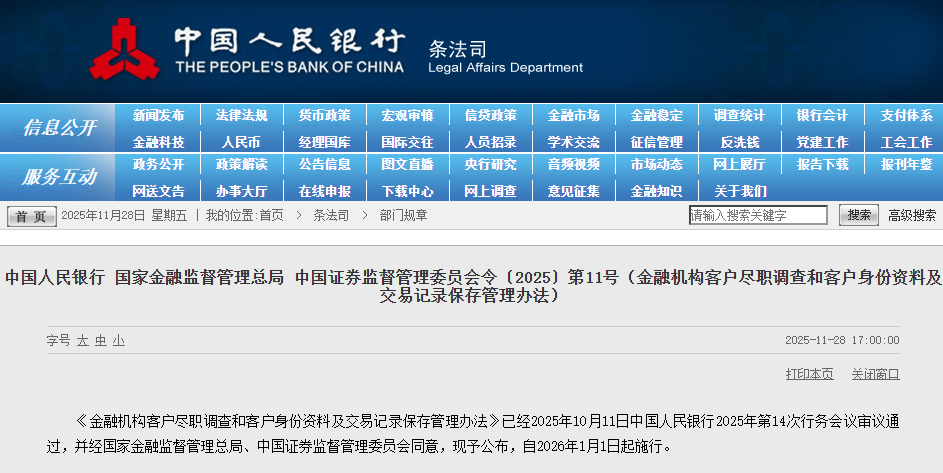Click the timestamp 2025-11-28 17:00:00
Screen dimensions: 943x473
[842, 340]
